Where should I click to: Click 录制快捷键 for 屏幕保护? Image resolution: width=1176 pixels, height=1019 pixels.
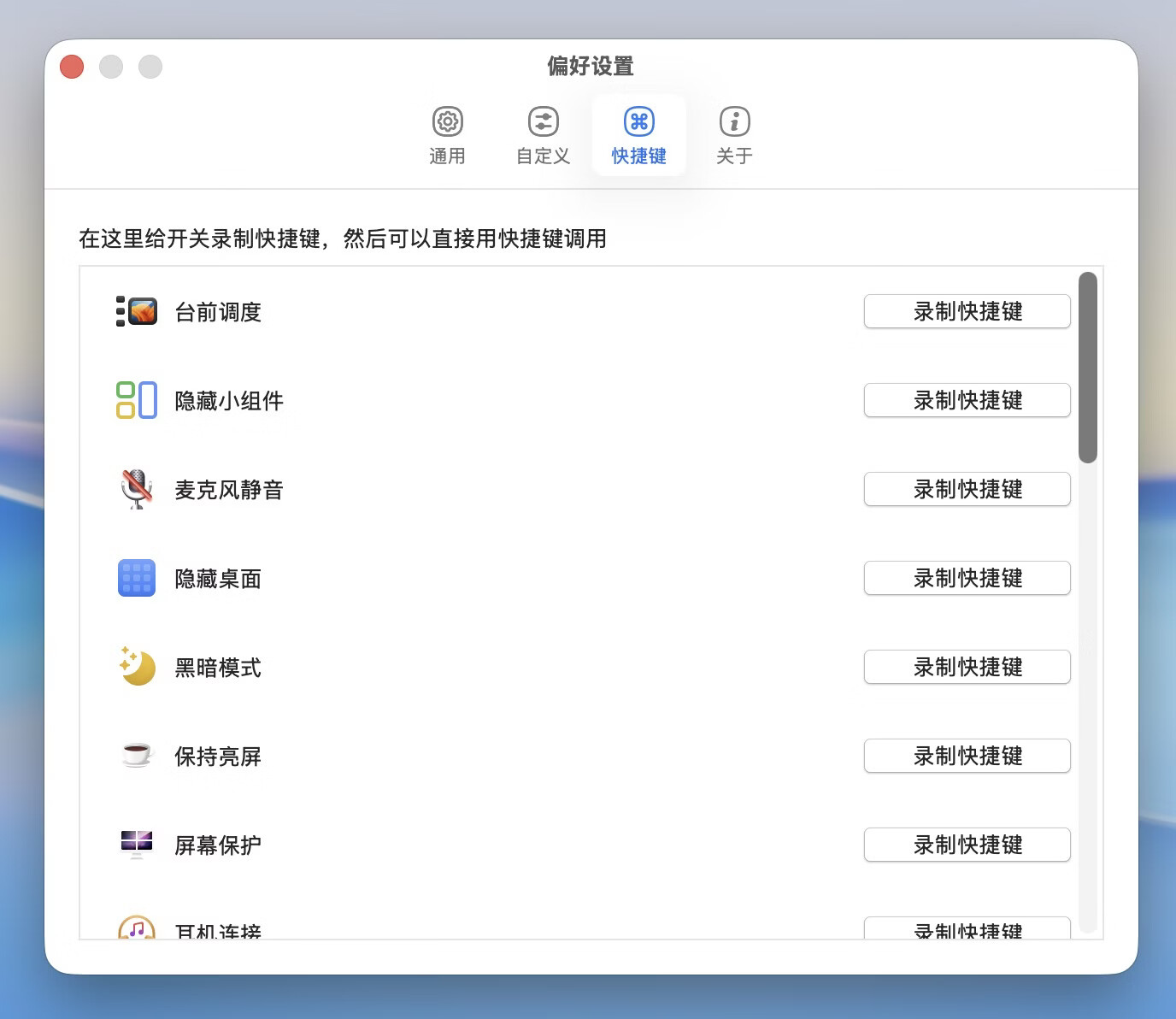click(x=967, y=845)
